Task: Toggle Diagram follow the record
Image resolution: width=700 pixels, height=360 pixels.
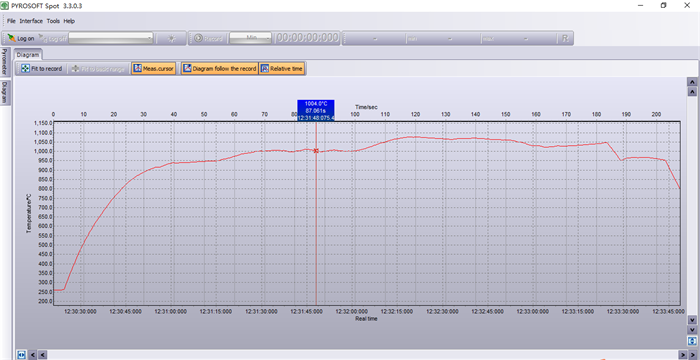Action: pos(220,69)
